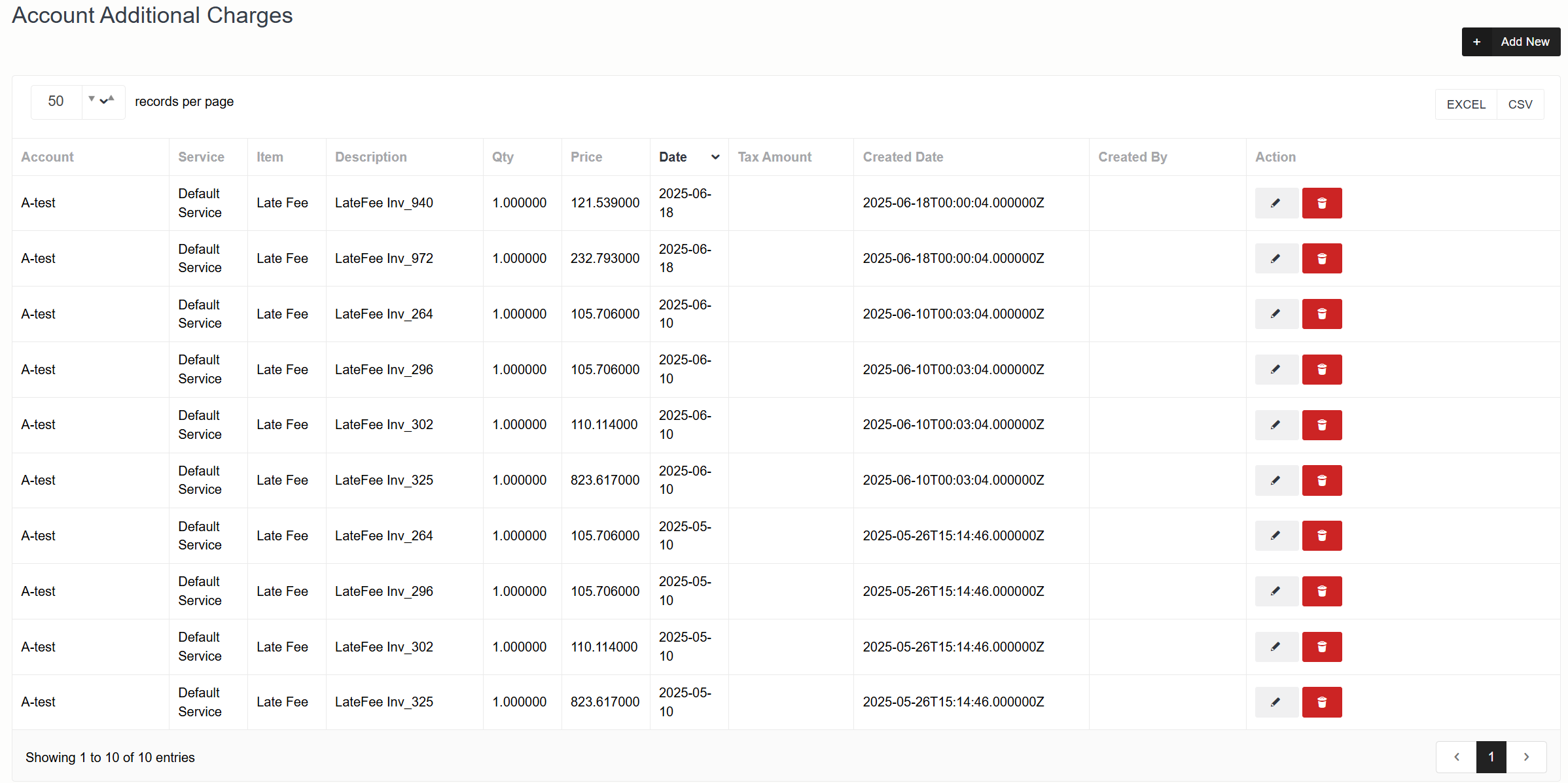The height and width of the screenshot is (783, 1568).
Task: Go to next page arrow
Action: point(1526,757)
